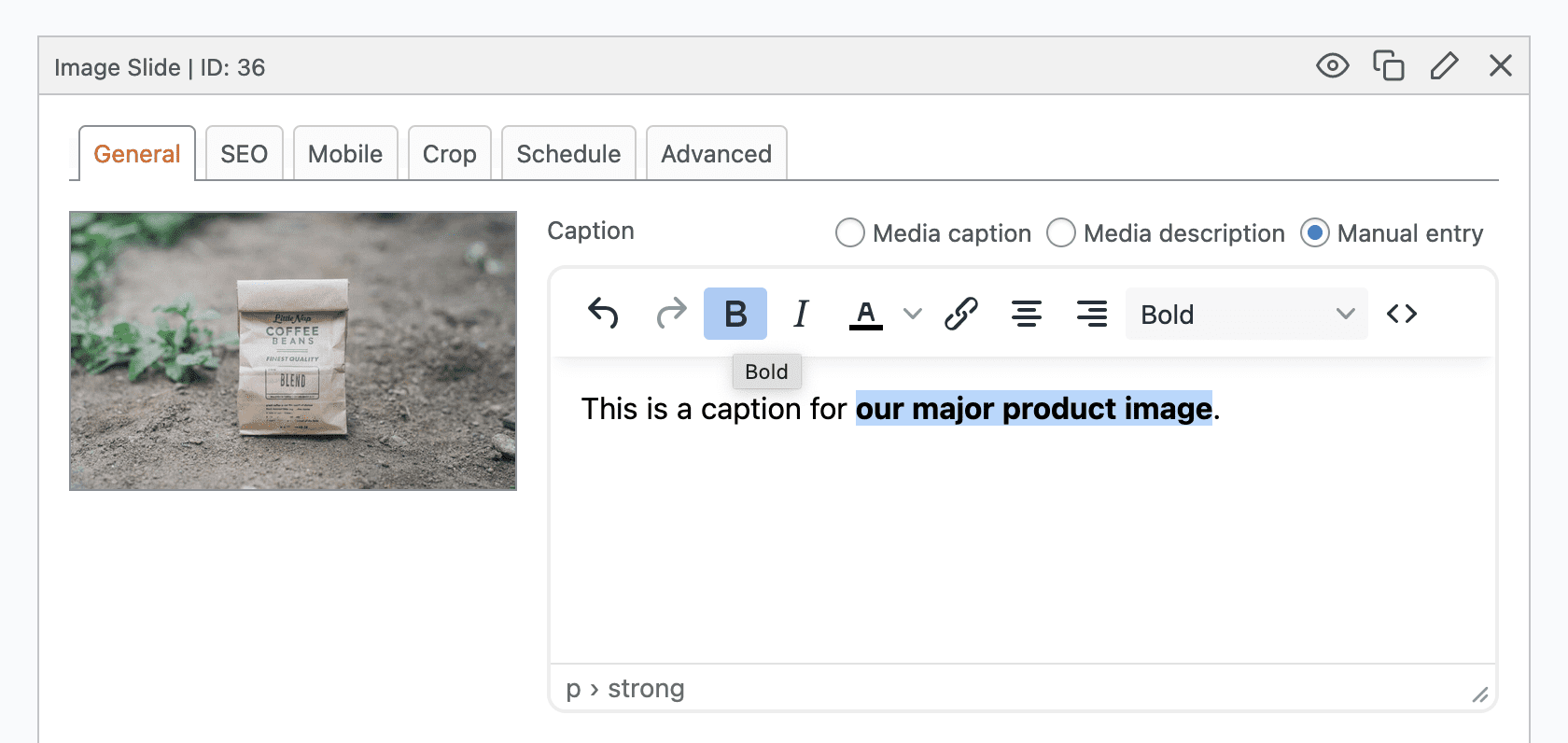
Task: Center align the caption text
Action: [1027, 314]
